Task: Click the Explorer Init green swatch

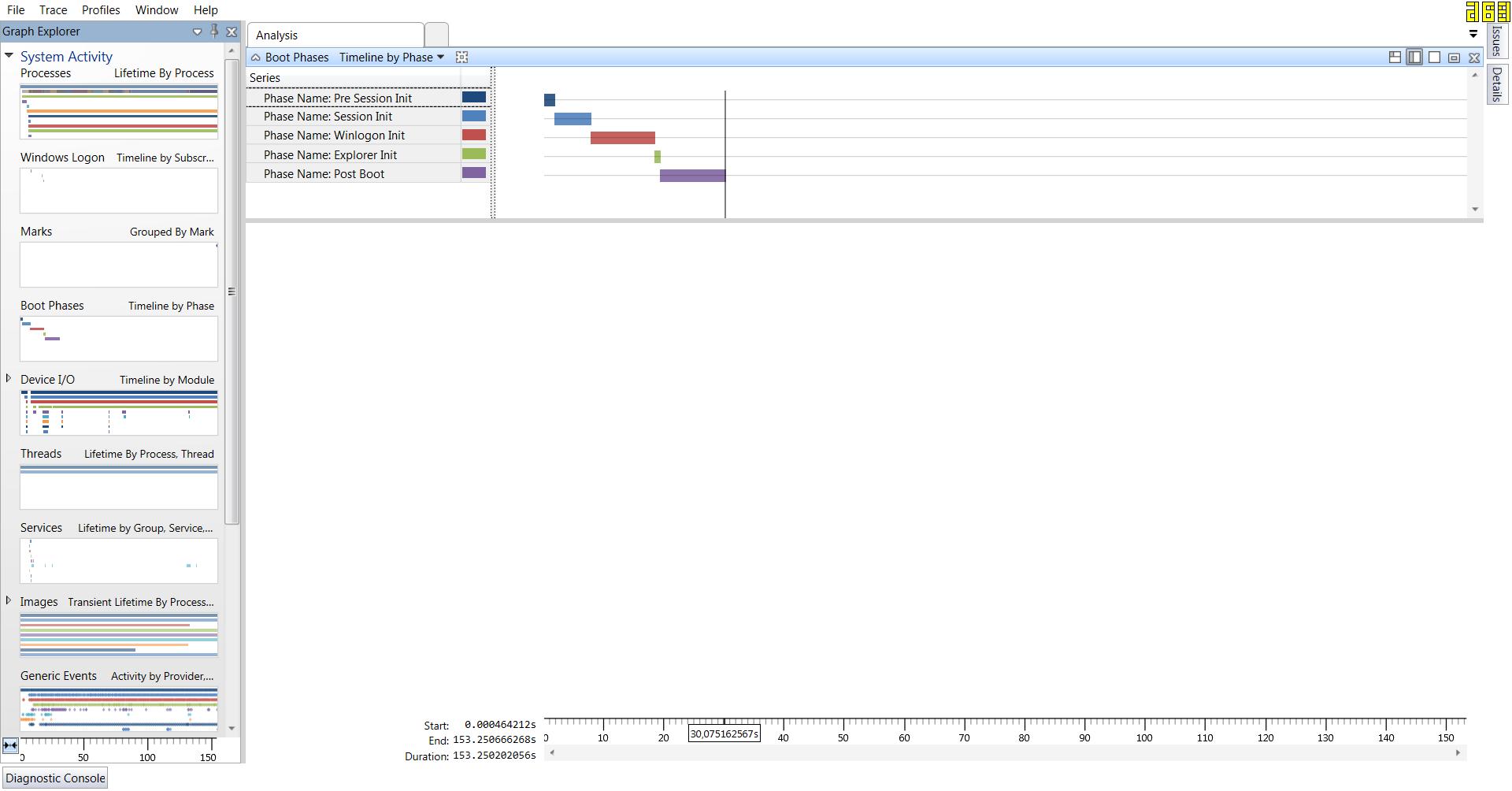Action: [474, 154]
